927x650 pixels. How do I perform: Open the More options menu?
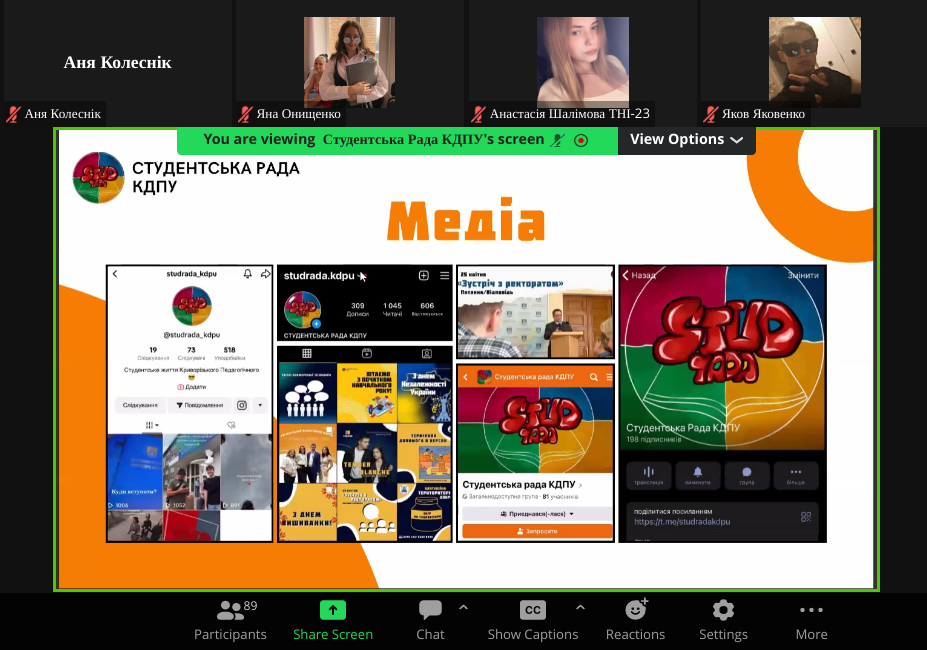pos(811,620)
